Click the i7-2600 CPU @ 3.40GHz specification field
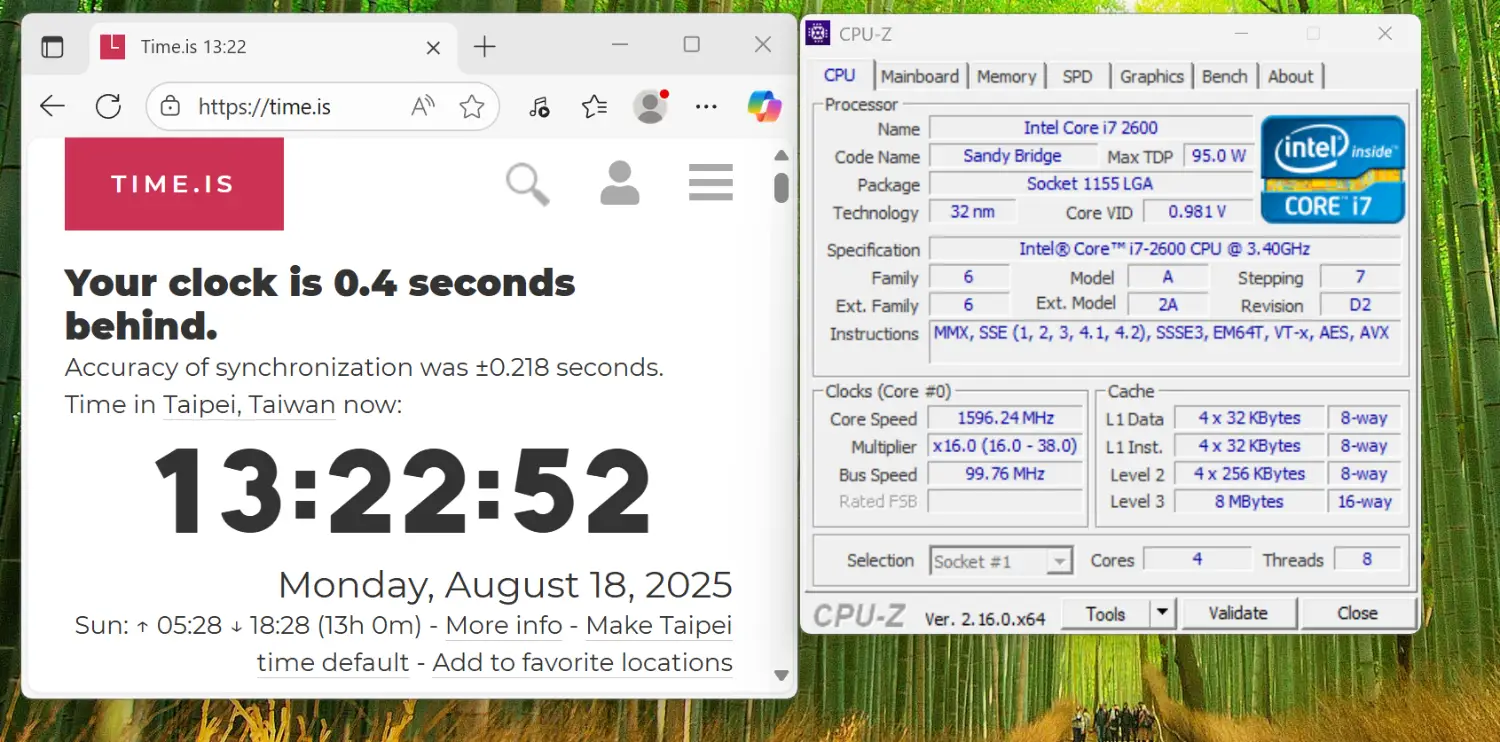The width and height of the screenshot is (1500, 742). 1165,249
